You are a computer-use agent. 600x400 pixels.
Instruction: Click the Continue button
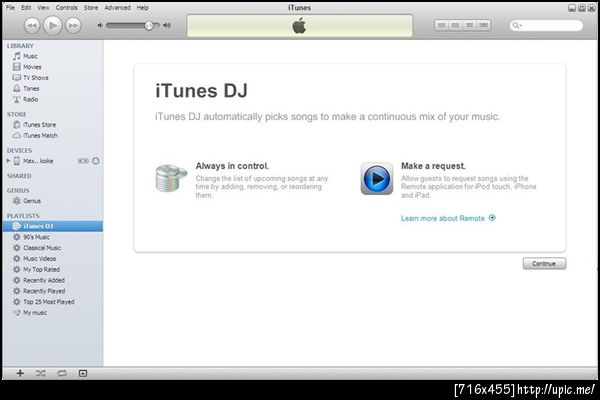(x=544, y=264)
